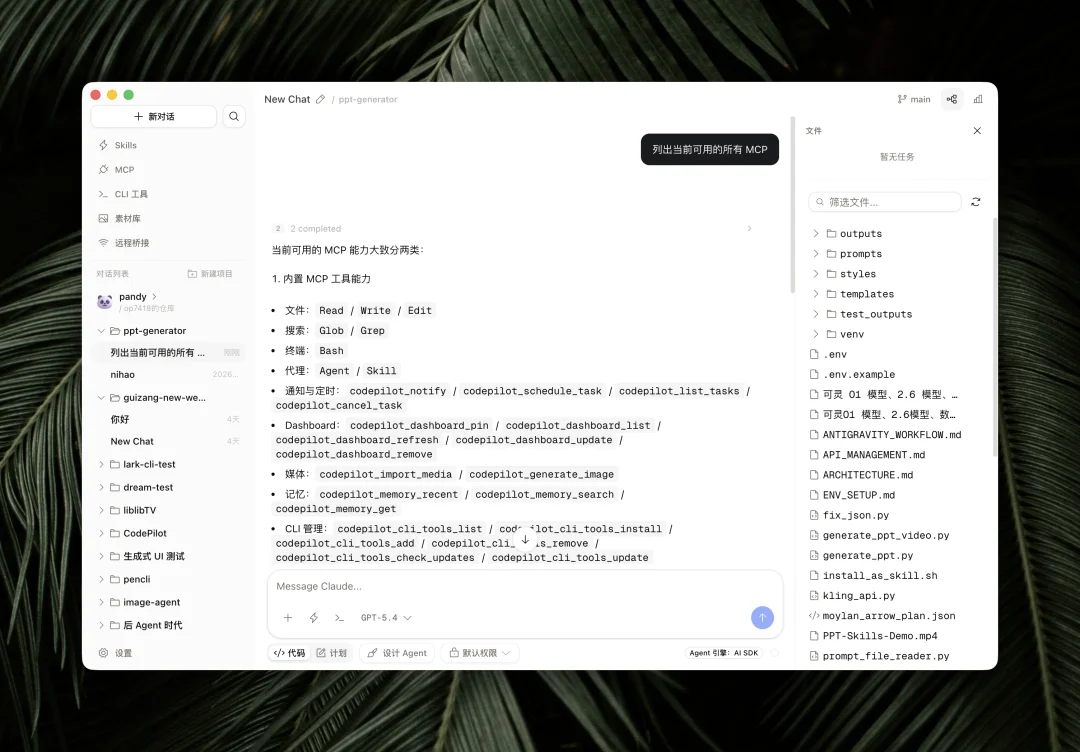
Task: Collapse the ppt-generator project
Action: pyautogui.click(x=101, y=330)
